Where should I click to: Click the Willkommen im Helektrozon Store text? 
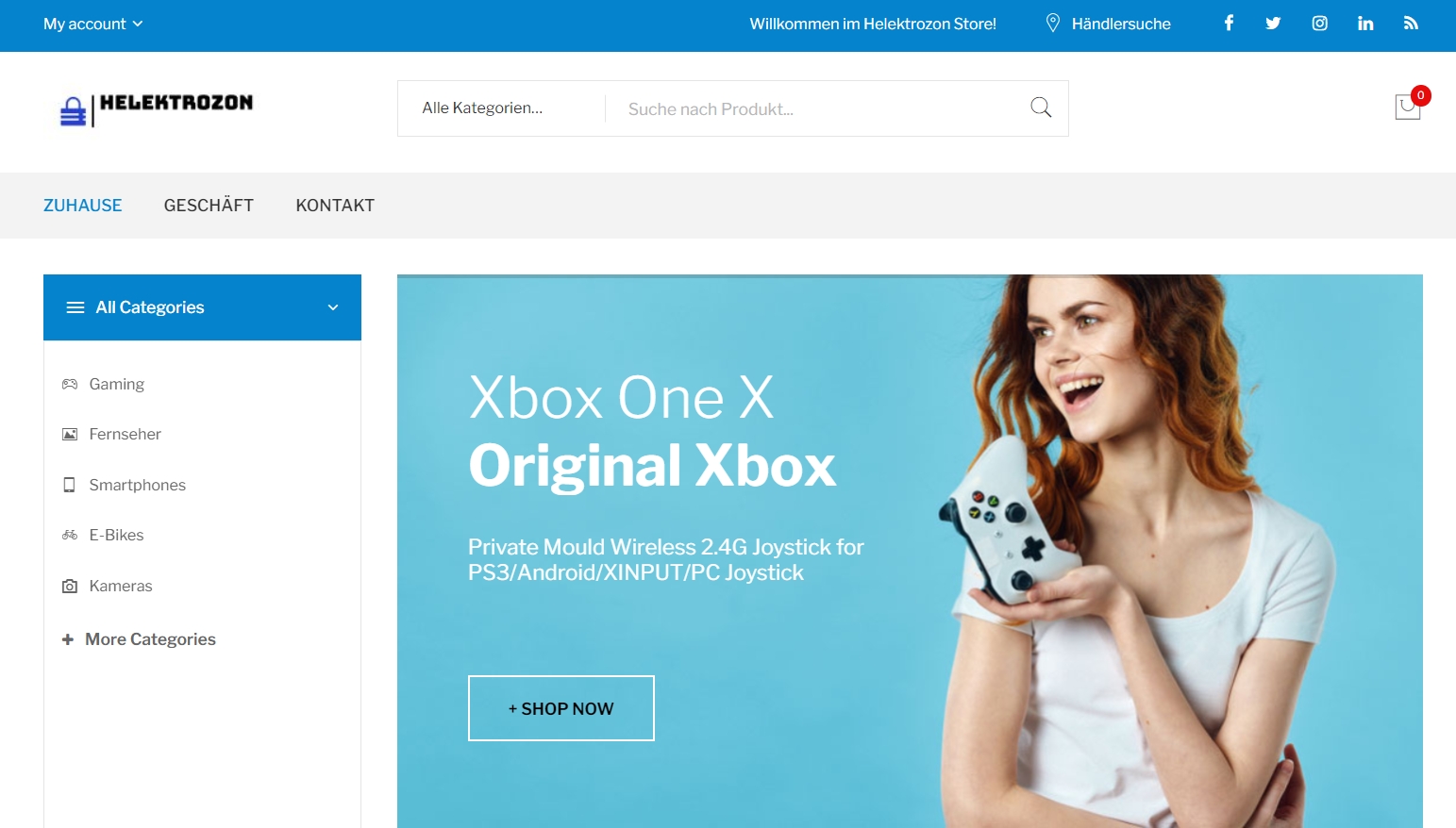coord(873,24)
